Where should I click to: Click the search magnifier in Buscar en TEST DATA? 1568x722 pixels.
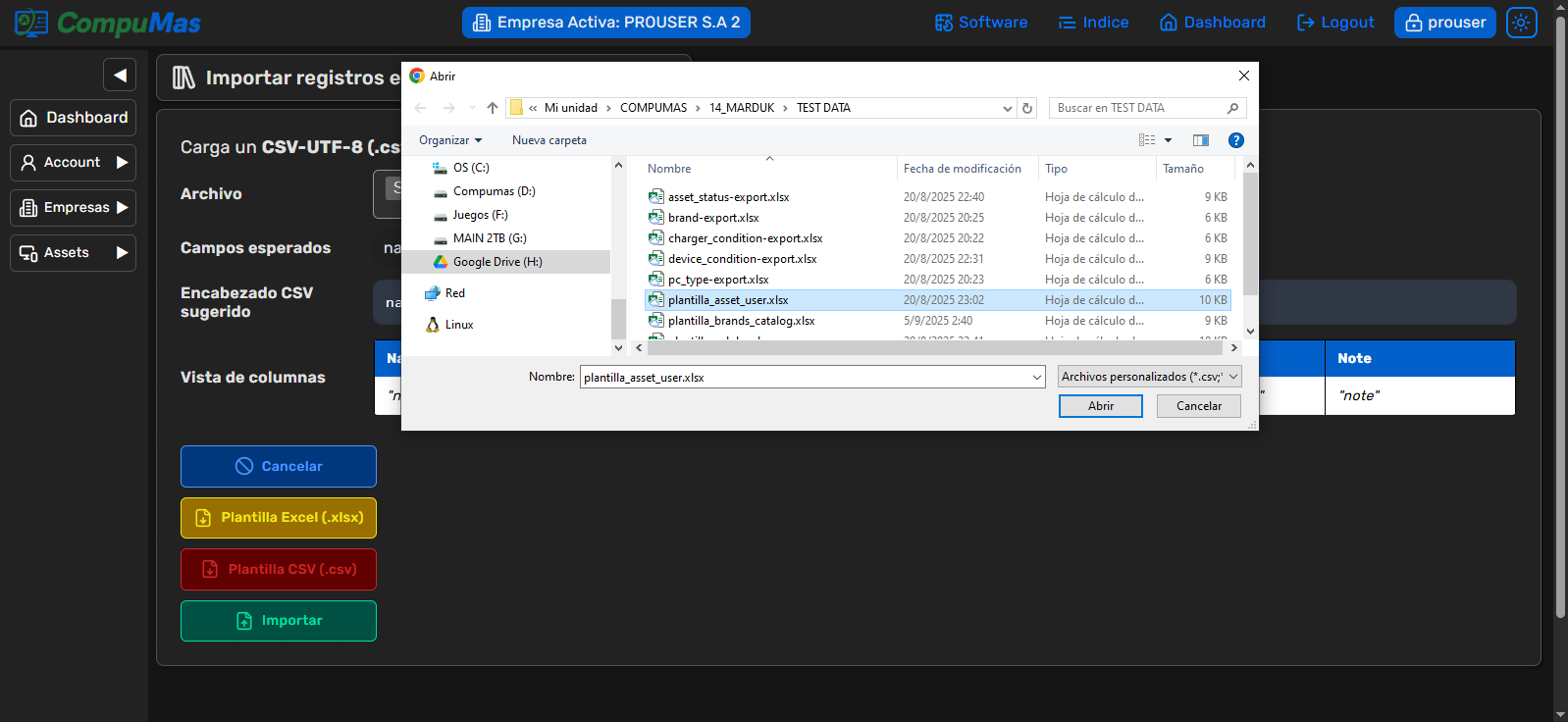(1233, 108)
